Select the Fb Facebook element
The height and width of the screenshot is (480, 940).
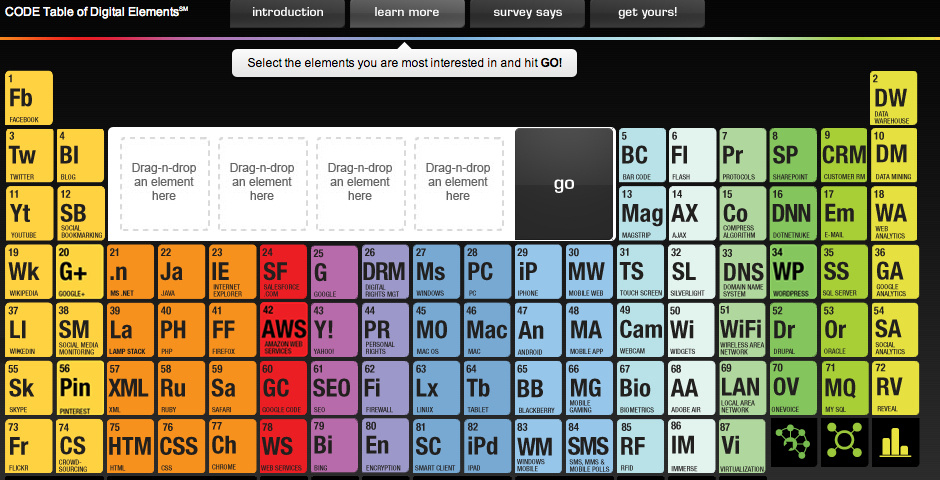point(29,98)
